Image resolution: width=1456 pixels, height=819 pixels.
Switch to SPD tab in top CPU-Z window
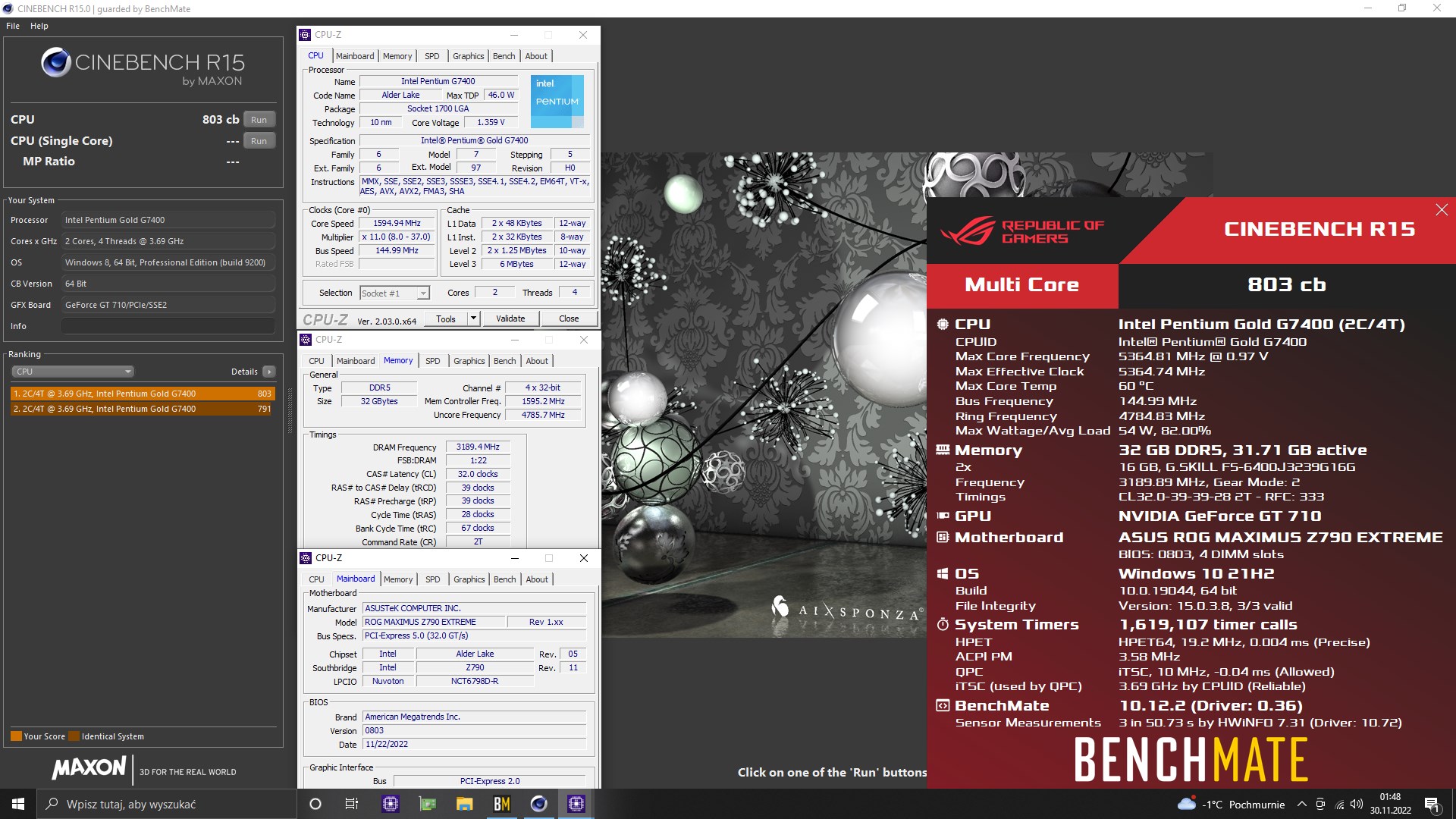tap(431, 56)
